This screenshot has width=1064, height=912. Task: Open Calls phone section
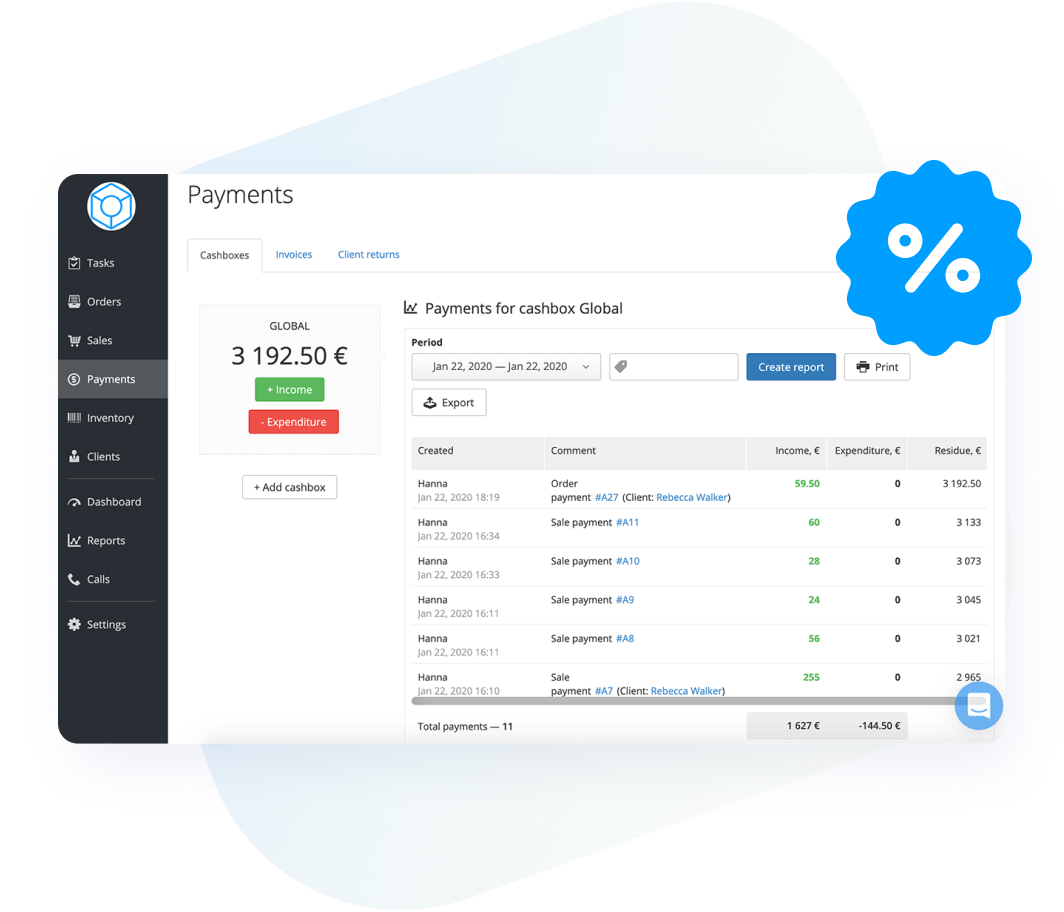point(98,580)
